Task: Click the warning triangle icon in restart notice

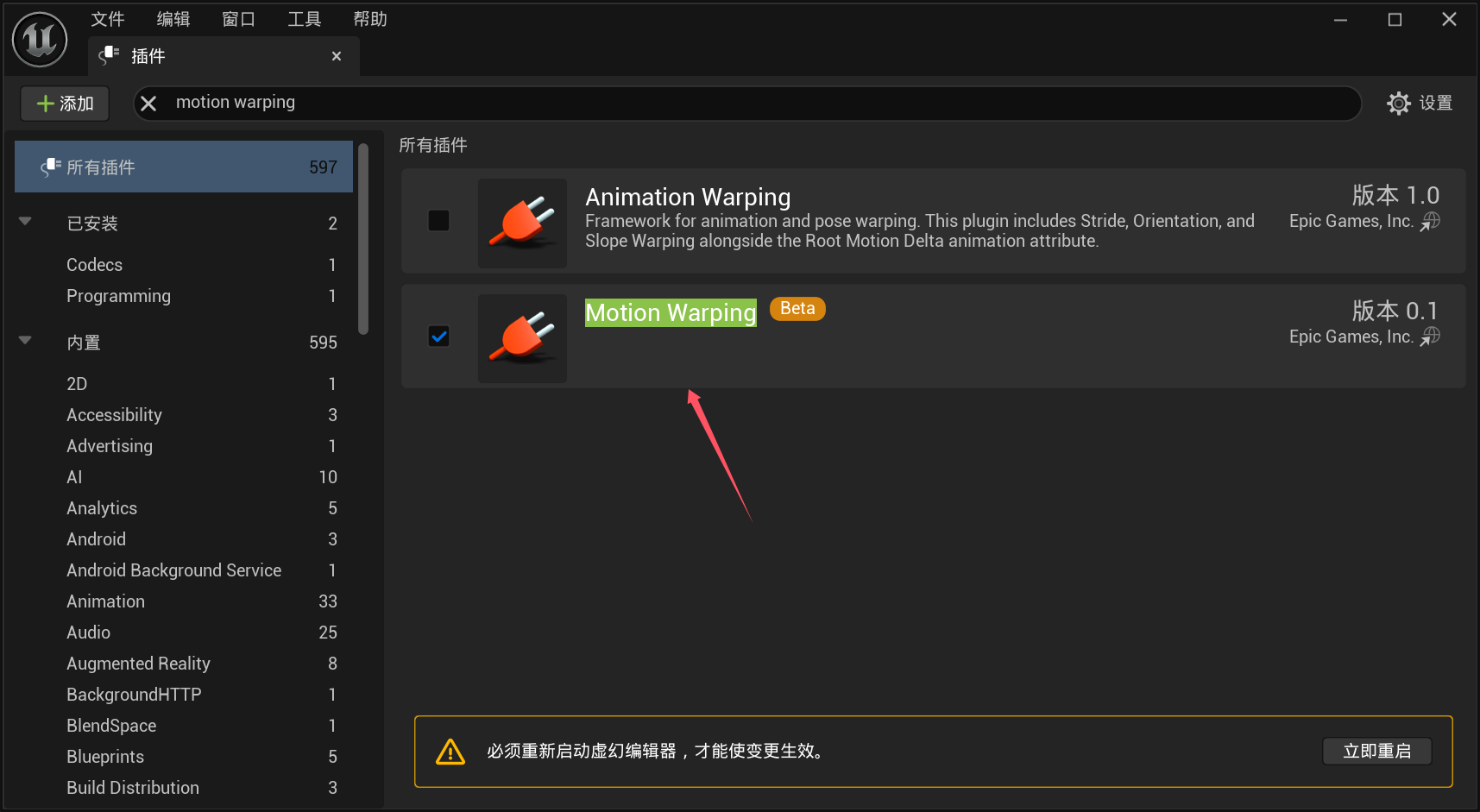Action: click(x=450, y=752)
